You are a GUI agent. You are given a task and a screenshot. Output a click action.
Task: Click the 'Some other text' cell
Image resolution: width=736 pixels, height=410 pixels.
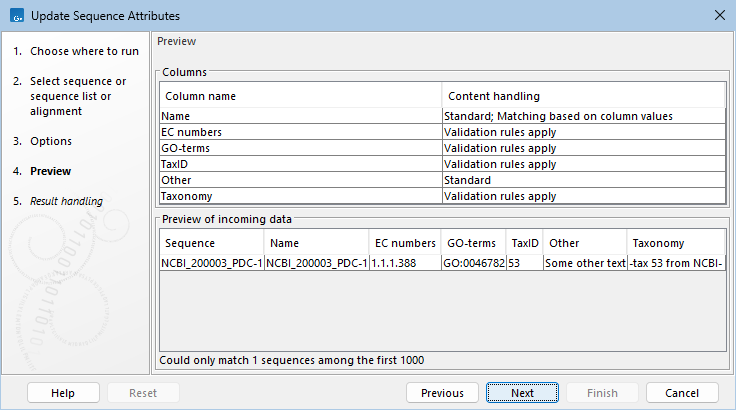[x=585, y=263]
